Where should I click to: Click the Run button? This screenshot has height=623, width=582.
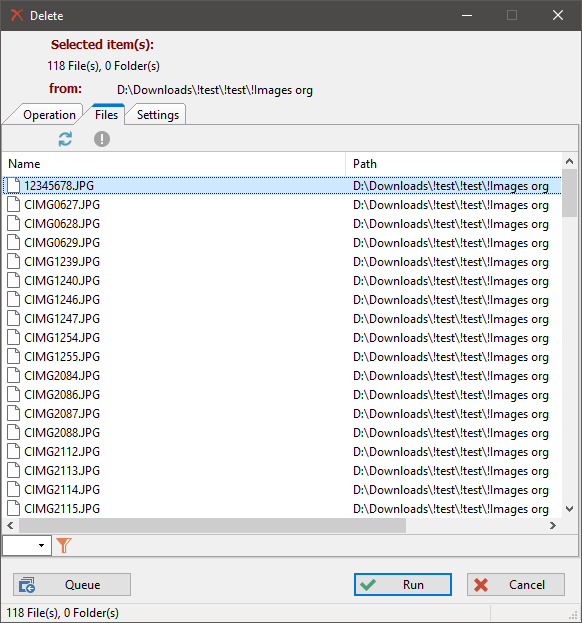click(403, 584)
